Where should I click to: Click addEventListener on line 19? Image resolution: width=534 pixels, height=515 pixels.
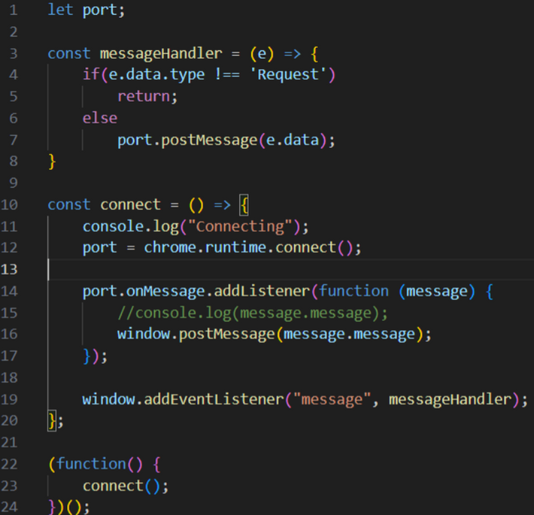[x=214, y=400]
